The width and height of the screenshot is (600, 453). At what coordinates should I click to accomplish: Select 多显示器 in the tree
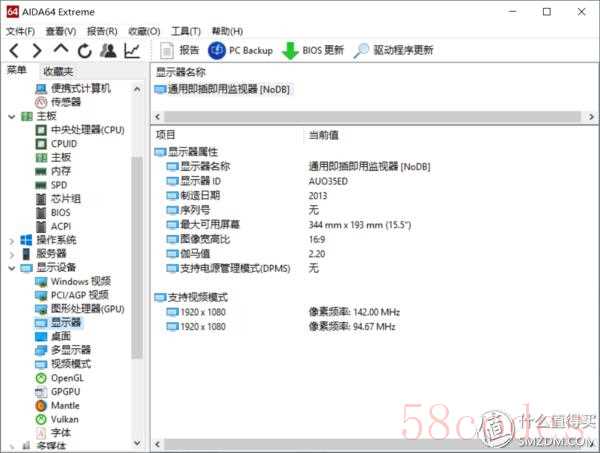tap(63, 350)
